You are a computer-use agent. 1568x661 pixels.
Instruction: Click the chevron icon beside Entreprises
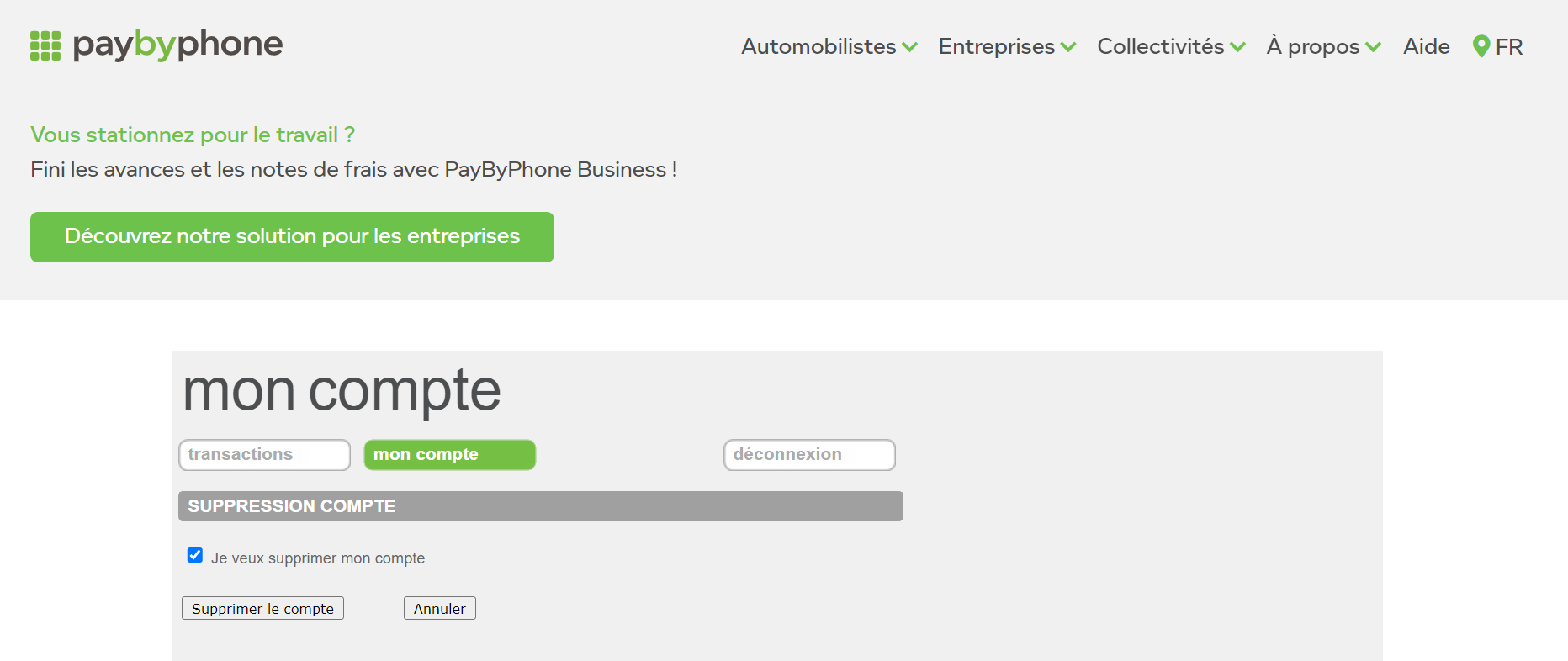[1068, 47]
